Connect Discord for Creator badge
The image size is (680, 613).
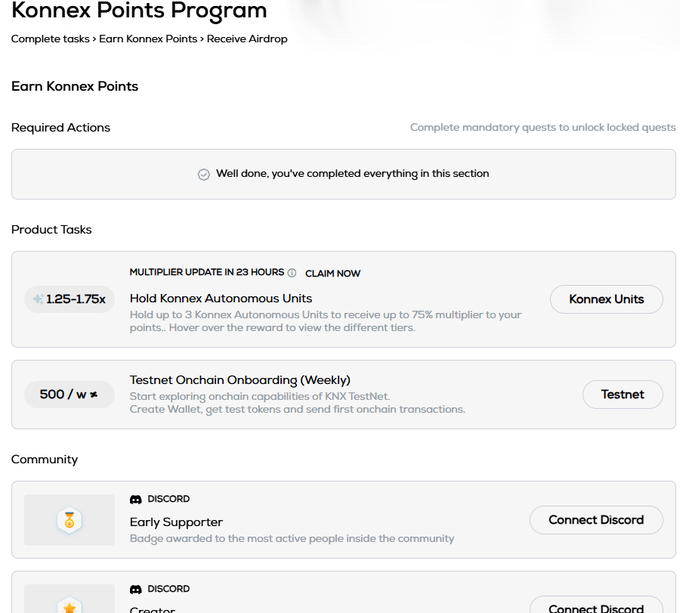pyautogui.click(x=596, y=606)
